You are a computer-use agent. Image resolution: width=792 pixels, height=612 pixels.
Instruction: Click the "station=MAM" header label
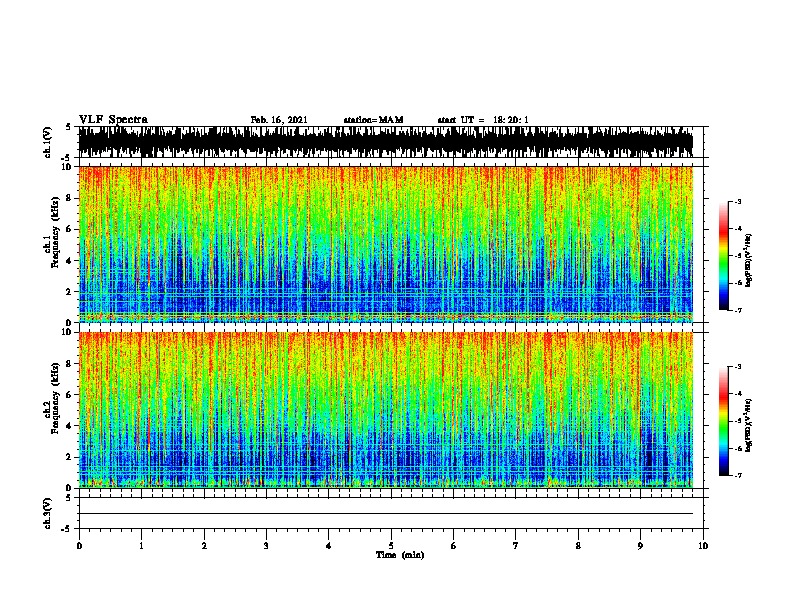click(373, 120)
